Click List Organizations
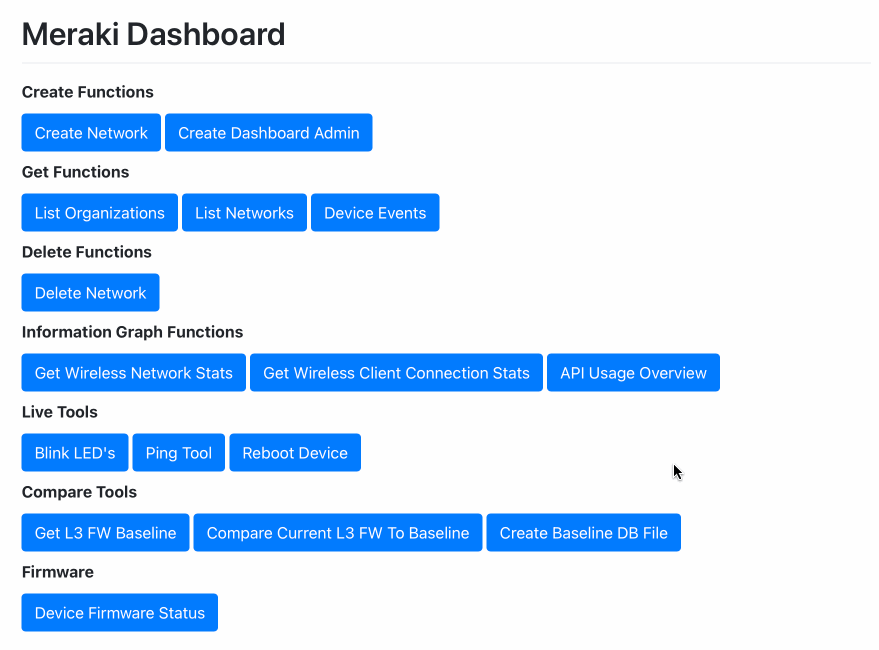Viewport: 879px width, 650px height. pos(99,212)
